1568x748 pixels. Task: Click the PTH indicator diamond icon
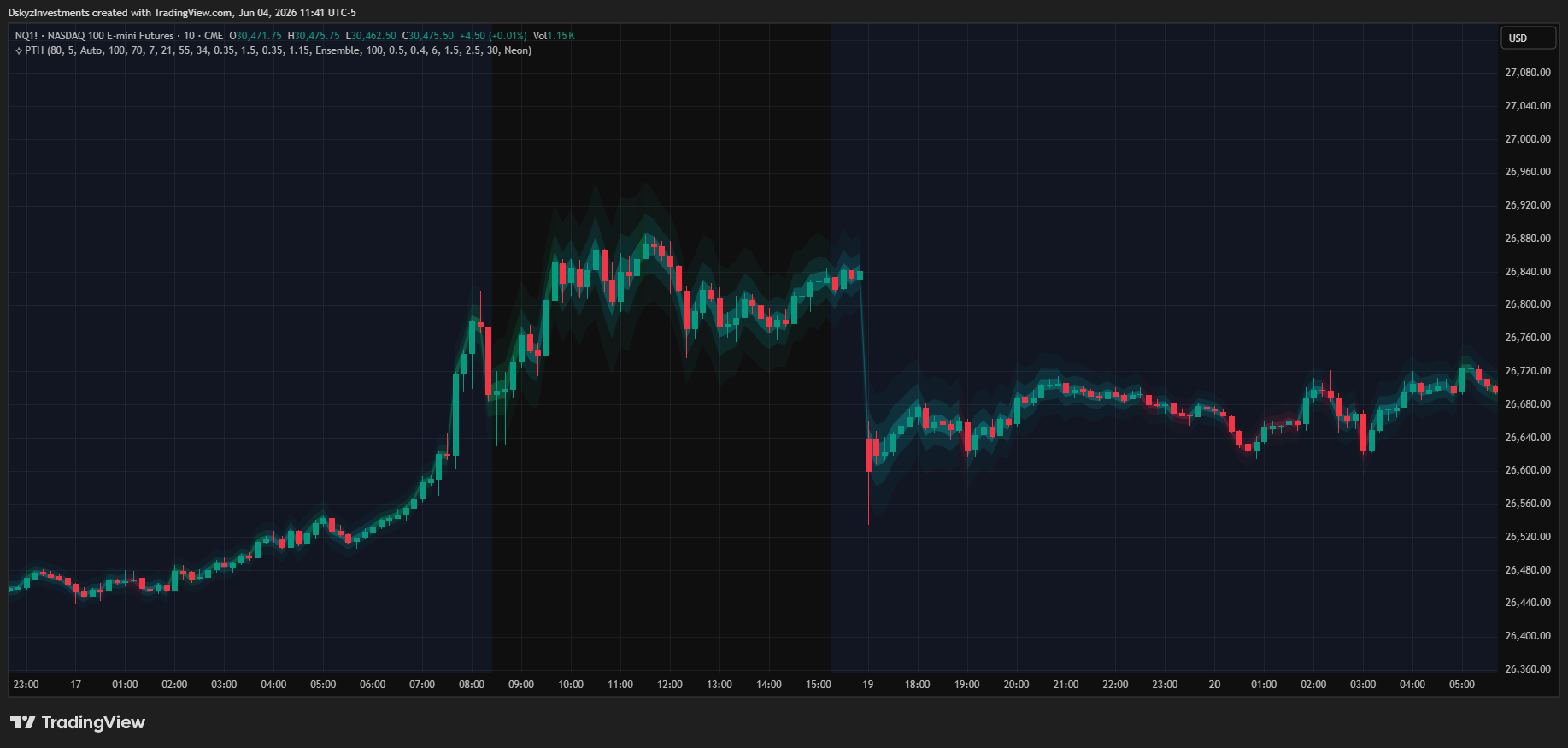coord(19,51)
